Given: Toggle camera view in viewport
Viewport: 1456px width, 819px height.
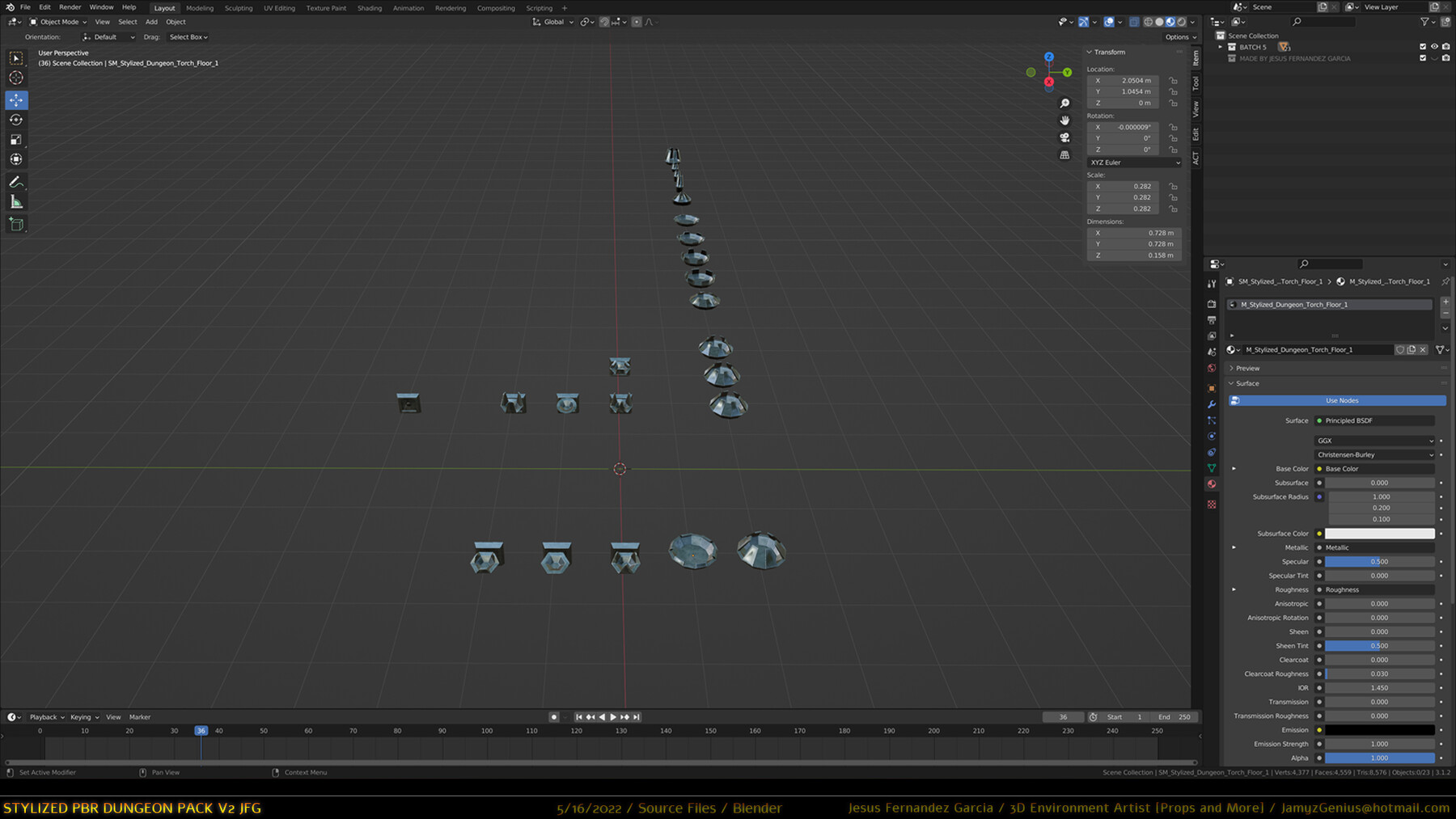Looking at the screenshot, I should point(1064,137).
